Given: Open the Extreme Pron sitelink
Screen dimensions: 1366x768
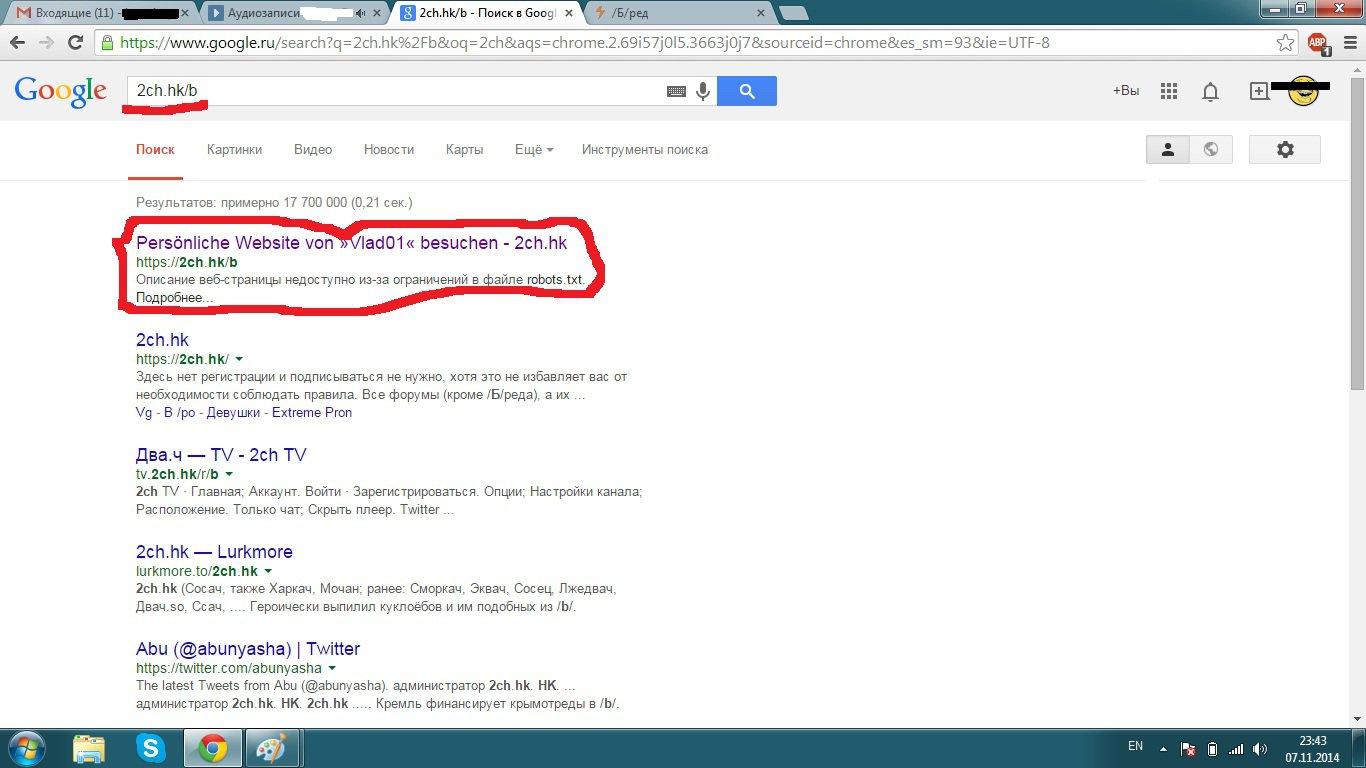Looking at the screenshot, I should pyautogui.click(x=312, y=412).
